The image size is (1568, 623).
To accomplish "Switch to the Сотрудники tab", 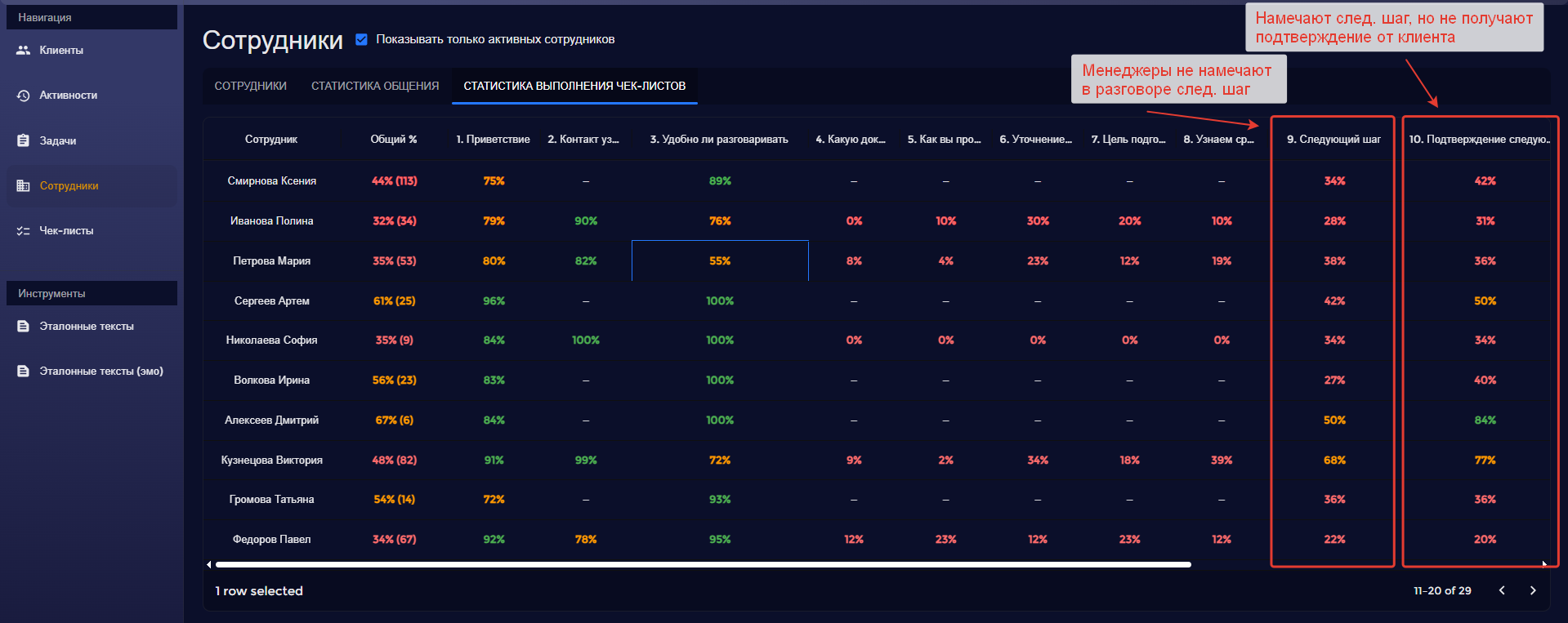I will [x=250, y=86].
